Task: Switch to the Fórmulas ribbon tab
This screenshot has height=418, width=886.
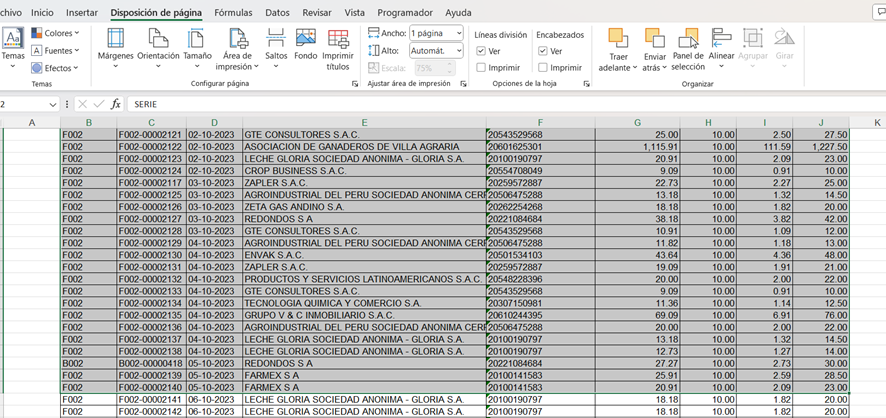Action: pos(233,13)
